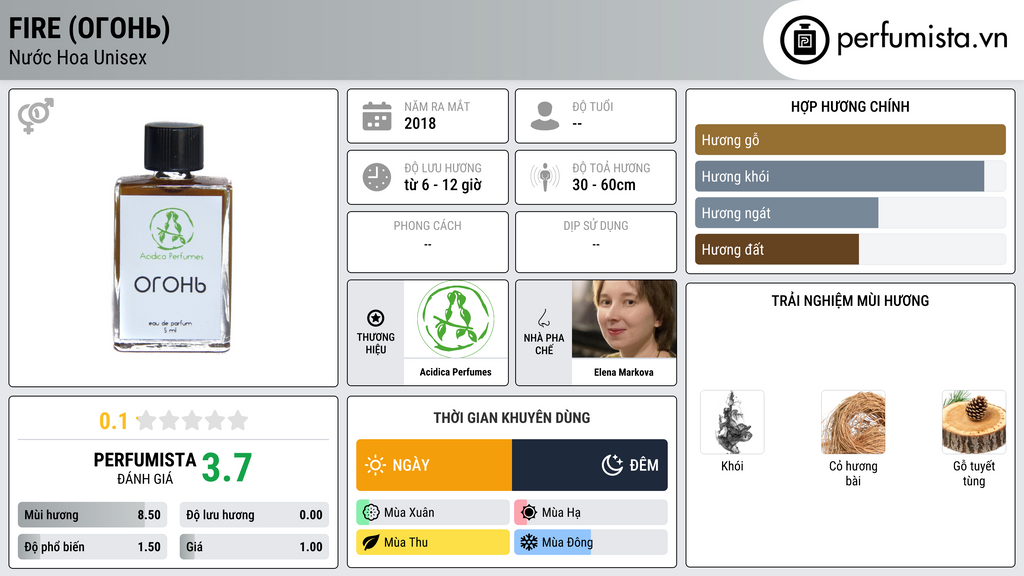Viewport: 1024px width, 576px height.
Task: Click the sillage projection person icon
Action: tap(545, 177)
